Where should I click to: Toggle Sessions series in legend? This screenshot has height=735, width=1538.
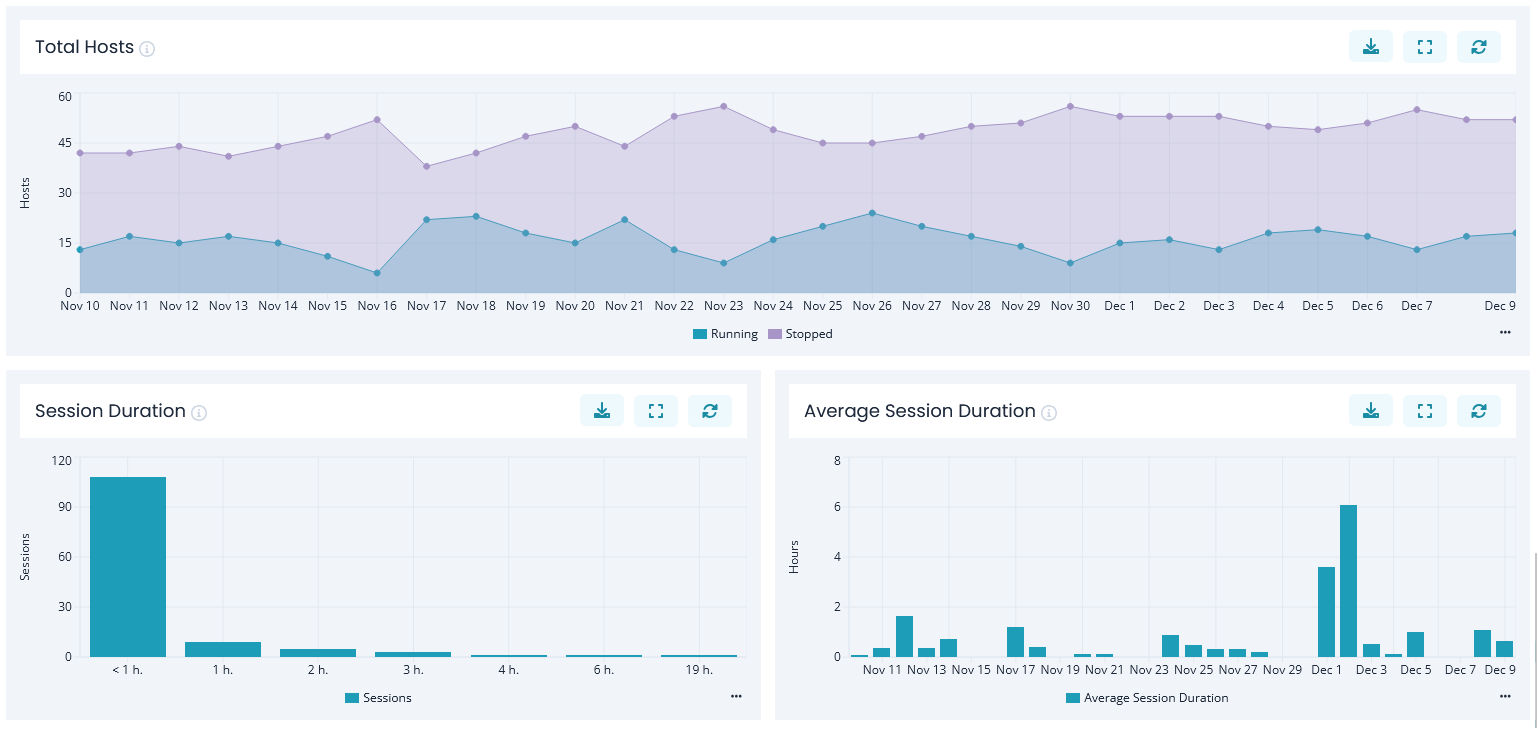378,698
